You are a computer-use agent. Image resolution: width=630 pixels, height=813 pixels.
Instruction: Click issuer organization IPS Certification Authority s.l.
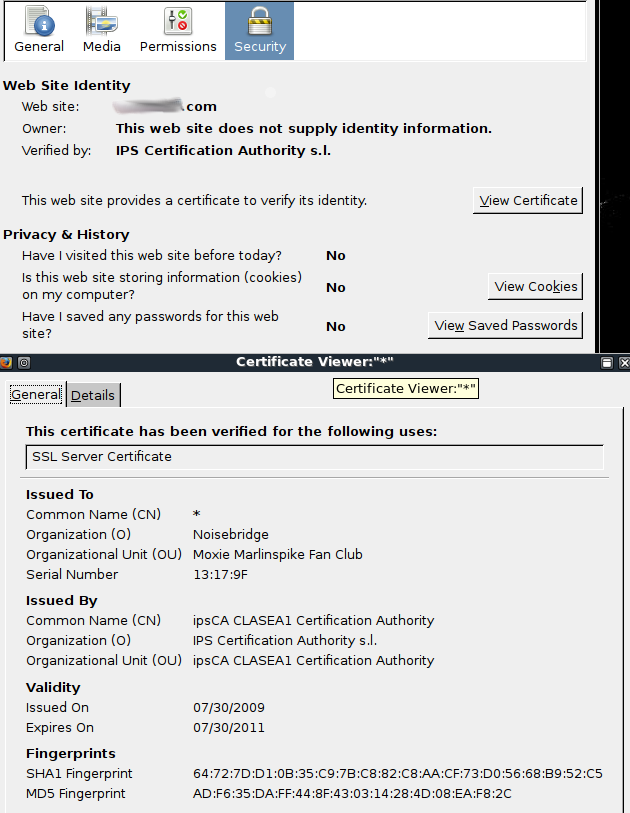[285, 640]
